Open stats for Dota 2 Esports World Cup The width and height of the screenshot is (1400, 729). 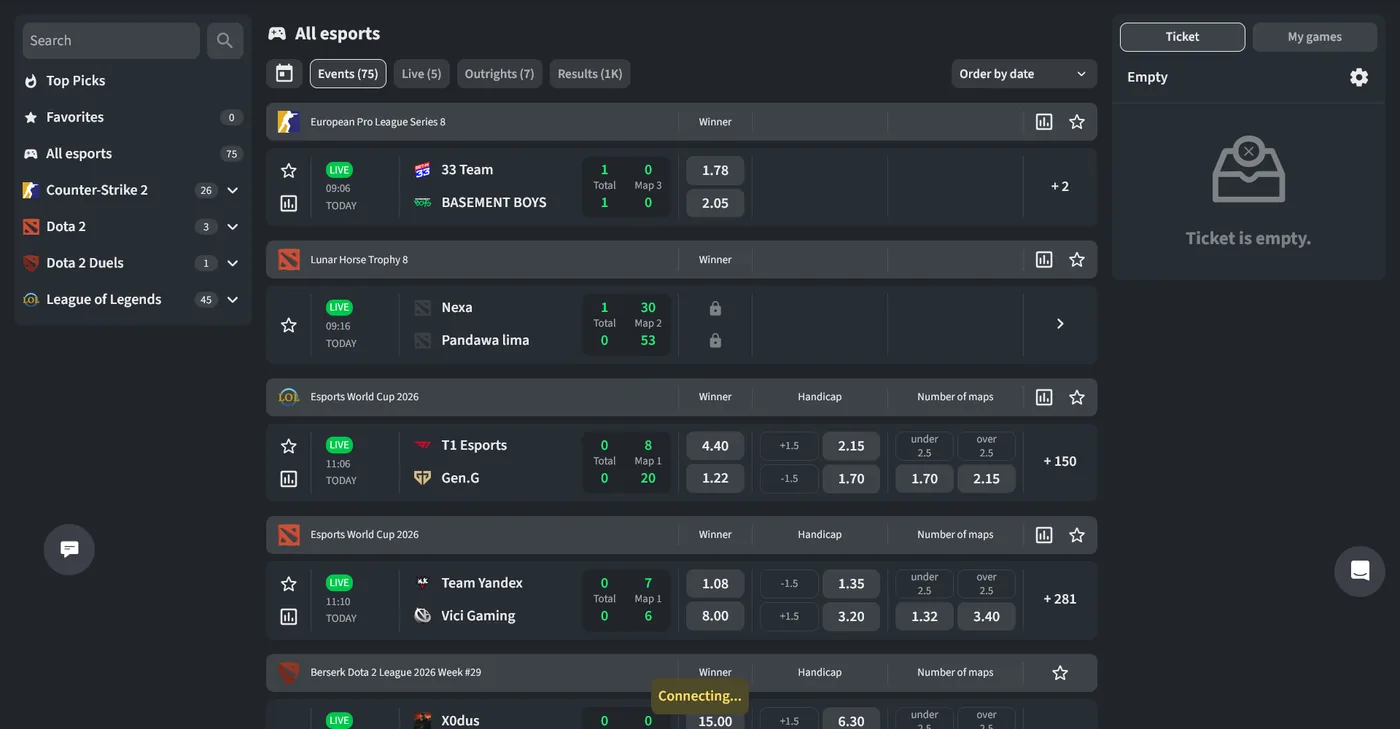[x=1044, y=535]
